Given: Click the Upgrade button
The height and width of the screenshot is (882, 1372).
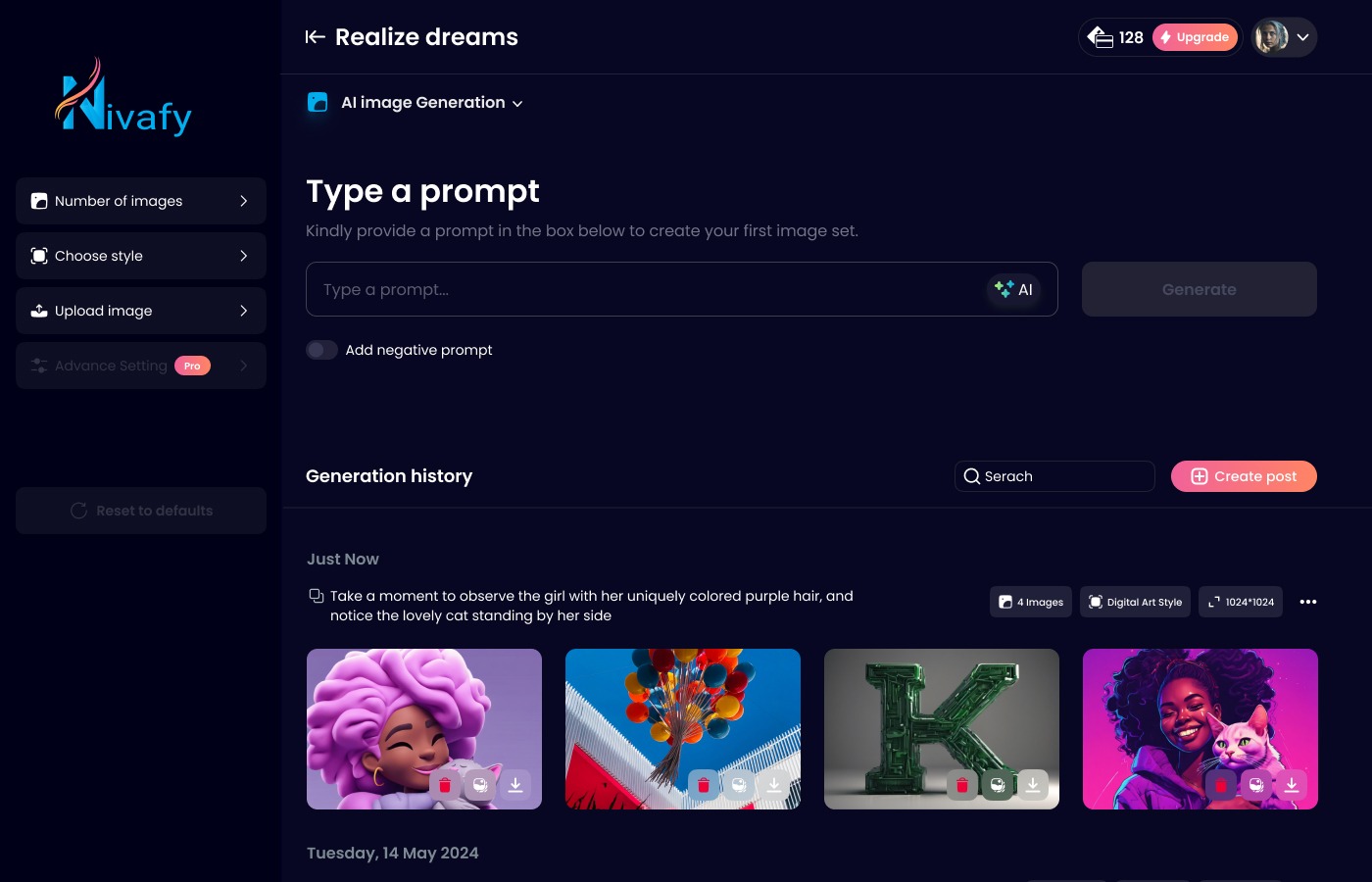Looking at the screenshot, I should point(1195,37).
